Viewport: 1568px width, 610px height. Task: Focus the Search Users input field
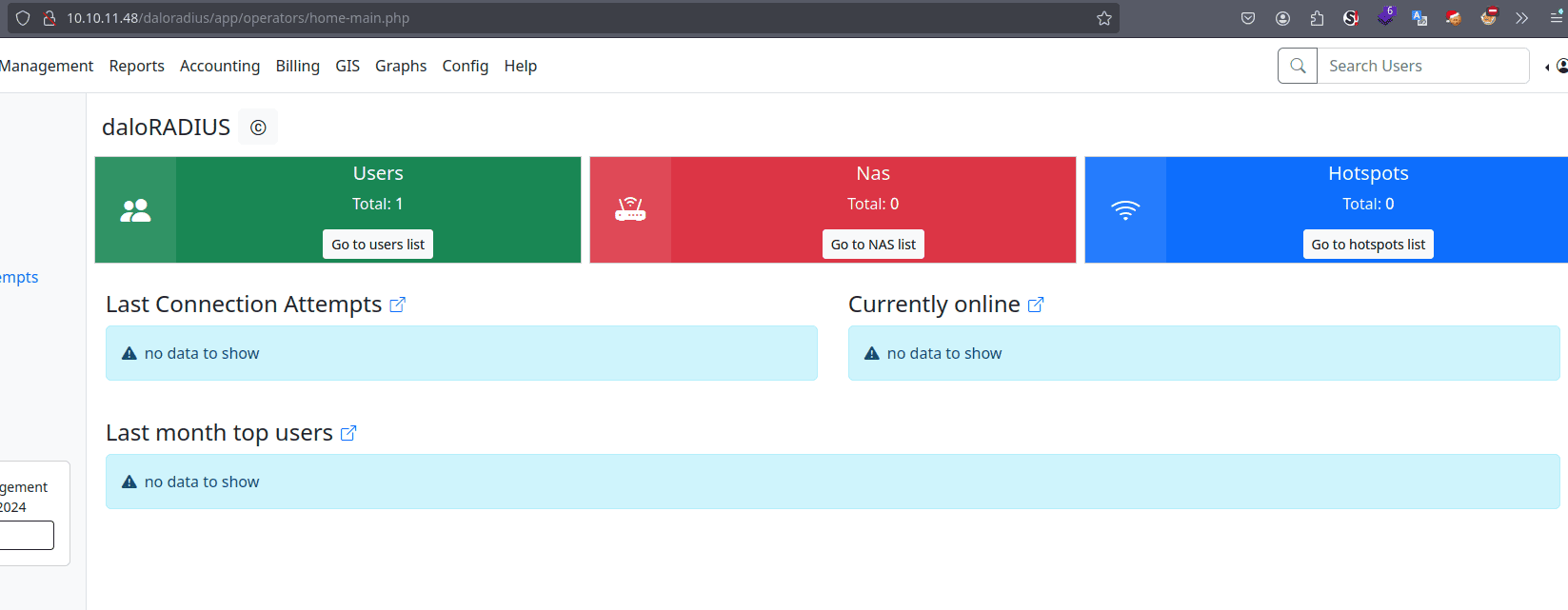[x=1422, y=66]
